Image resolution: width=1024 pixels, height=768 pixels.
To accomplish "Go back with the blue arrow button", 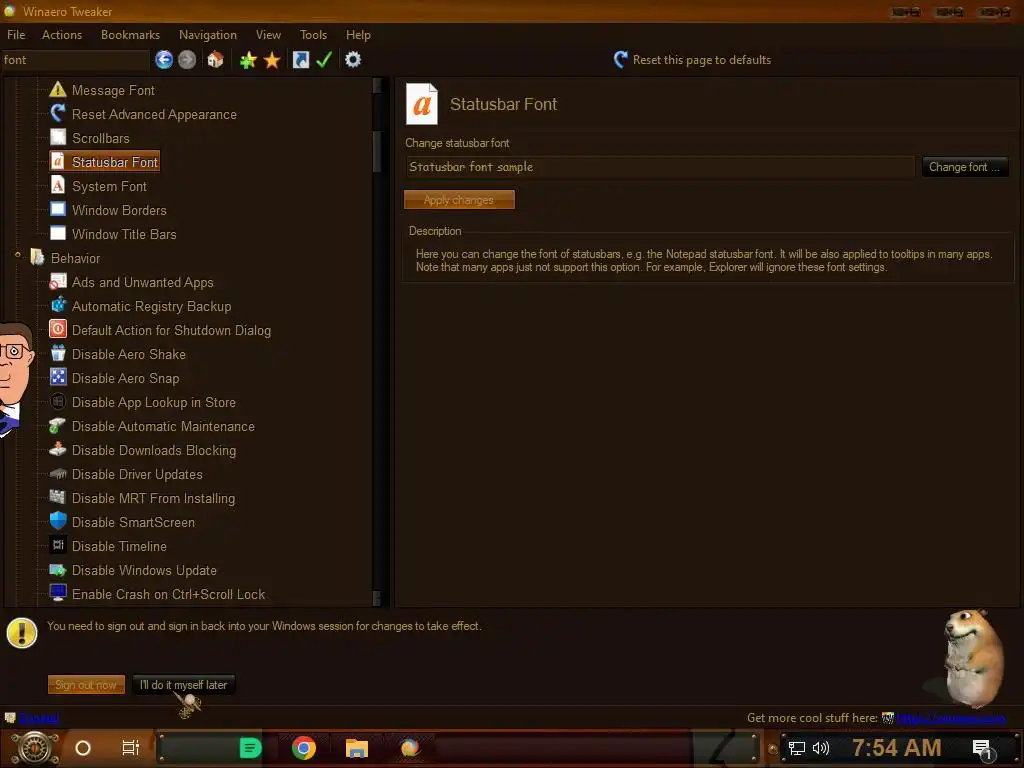I will [x=164, y=60].
